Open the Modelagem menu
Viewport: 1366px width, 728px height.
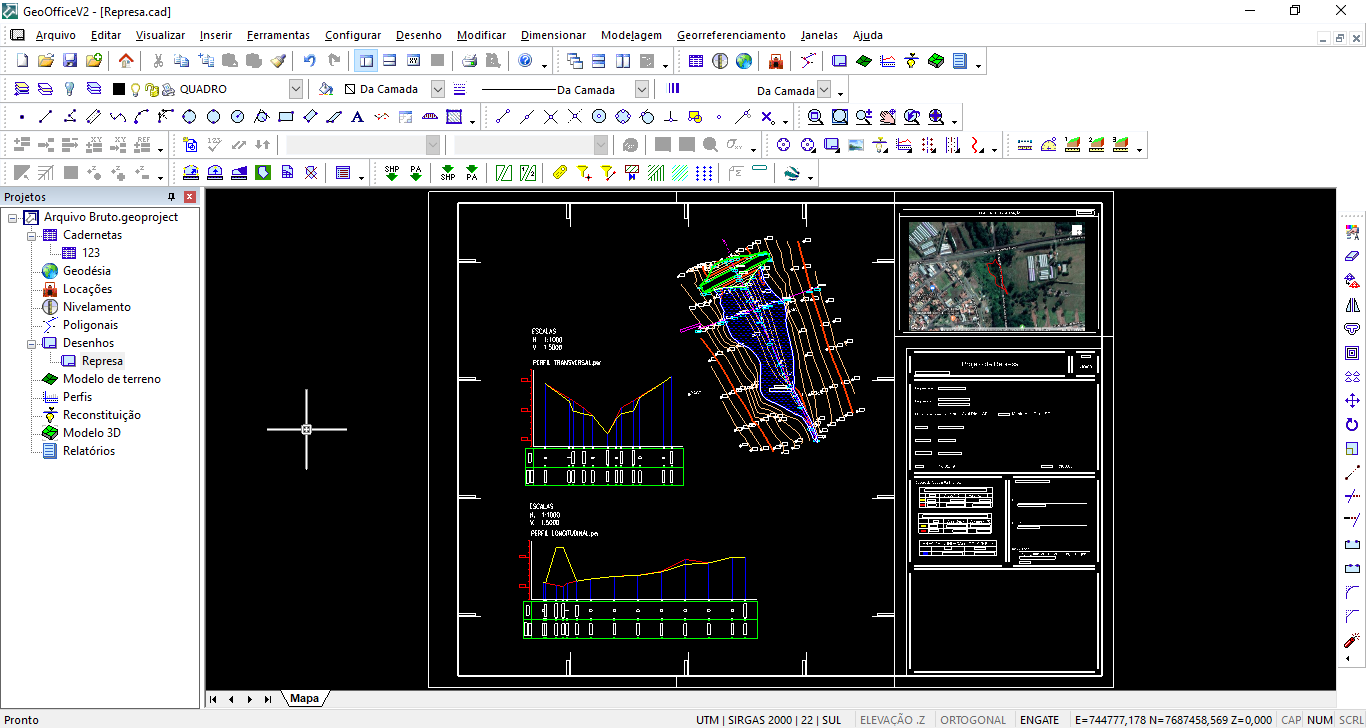[x=631, y=35]
